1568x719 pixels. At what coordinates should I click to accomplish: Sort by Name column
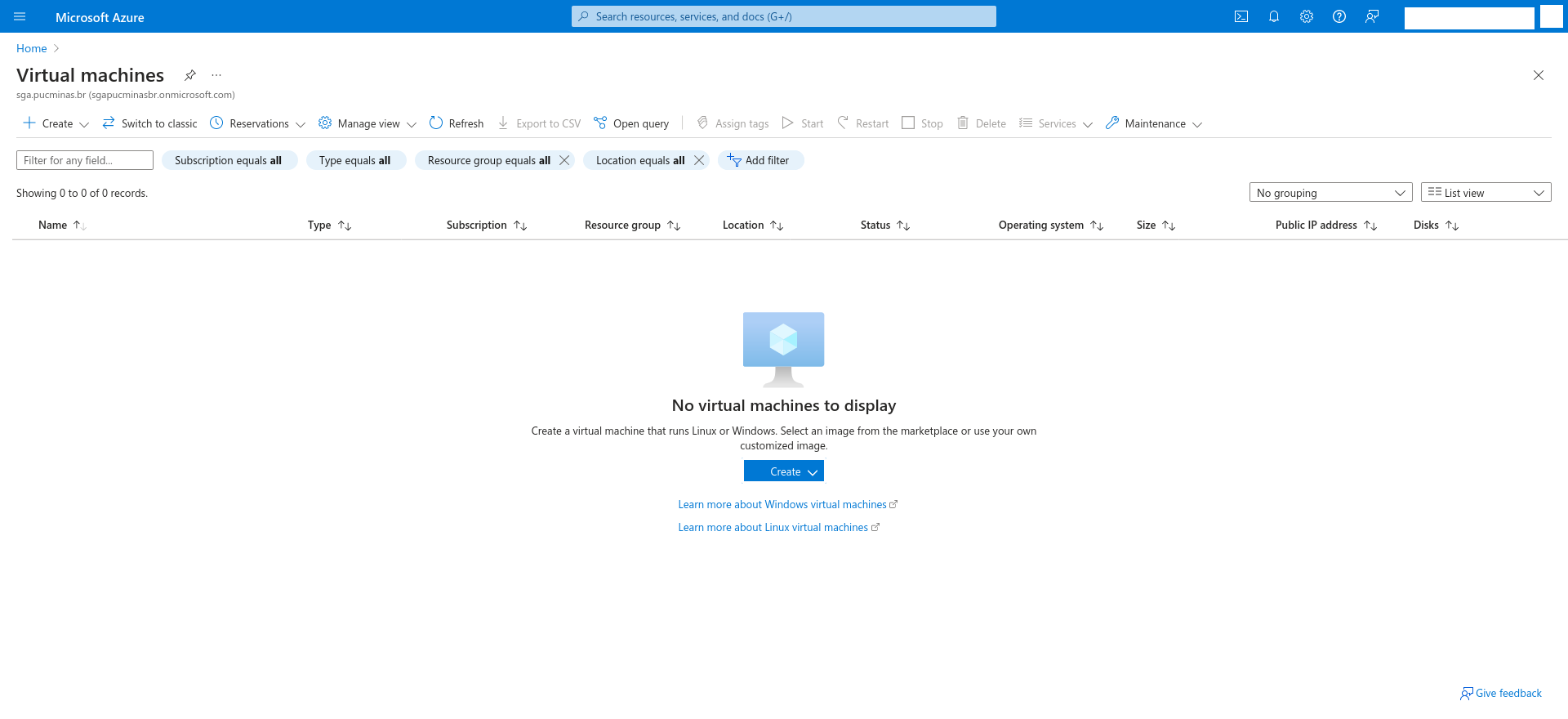click(62, 225)
